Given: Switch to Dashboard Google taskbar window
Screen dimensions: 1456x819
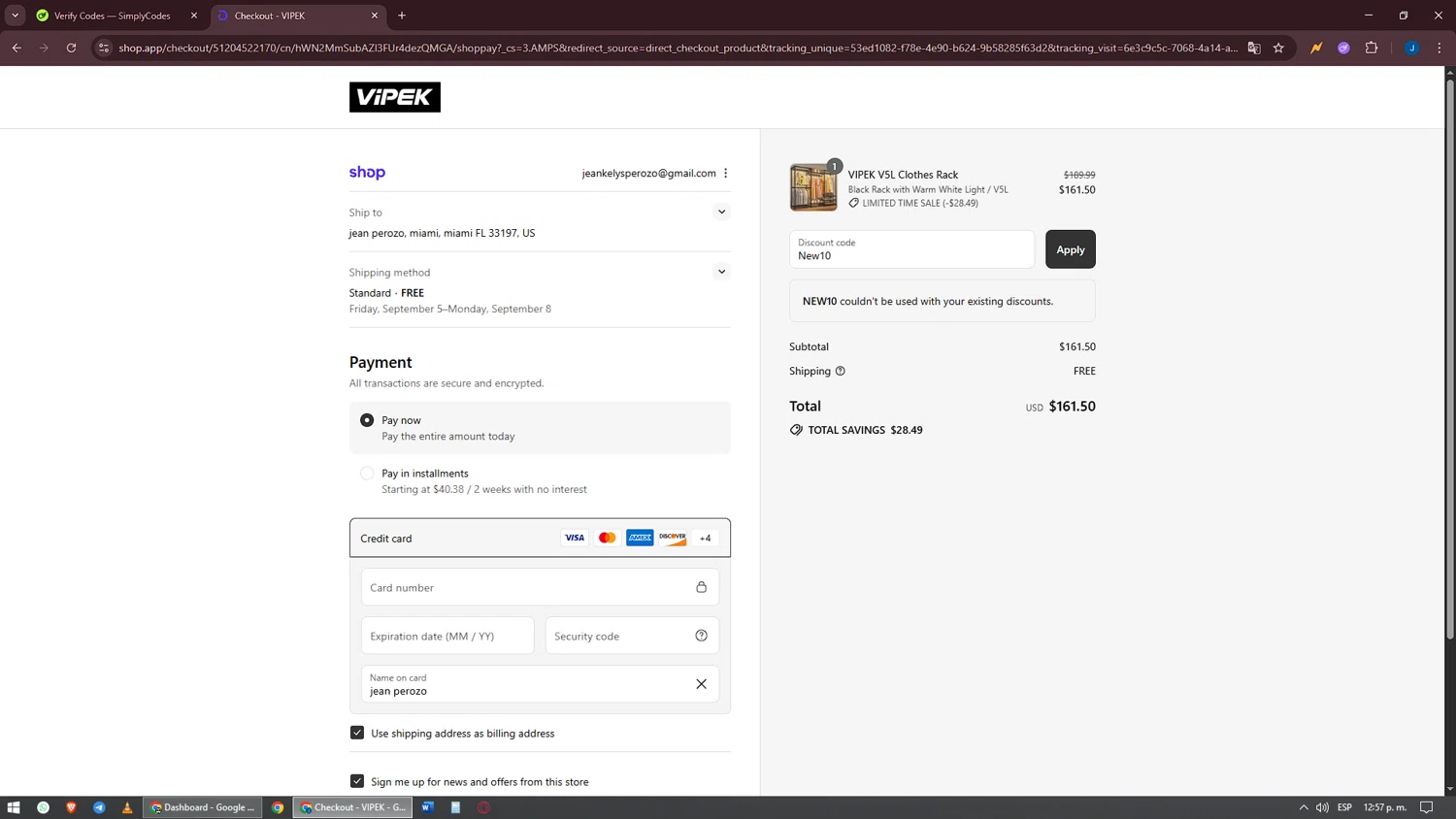Looking at the screenshot, I should coord(203,807).
